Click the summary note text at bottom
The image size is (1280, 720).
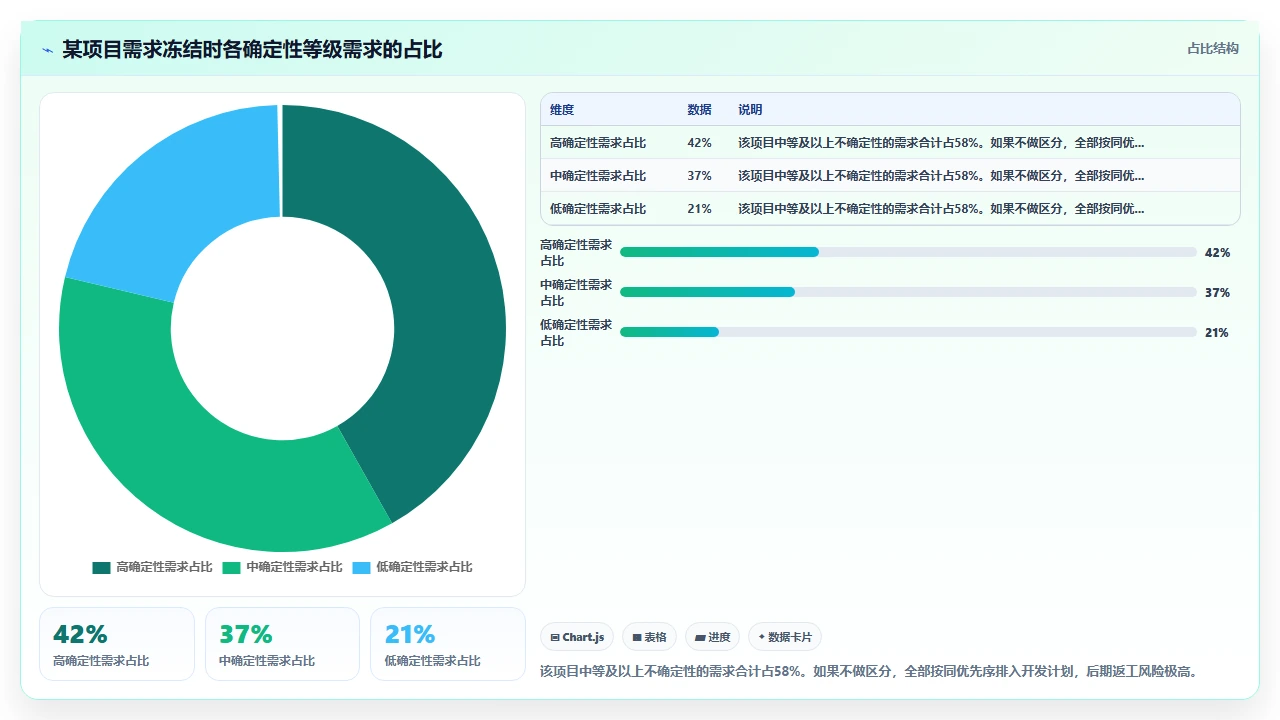click(x=868, y=671)
